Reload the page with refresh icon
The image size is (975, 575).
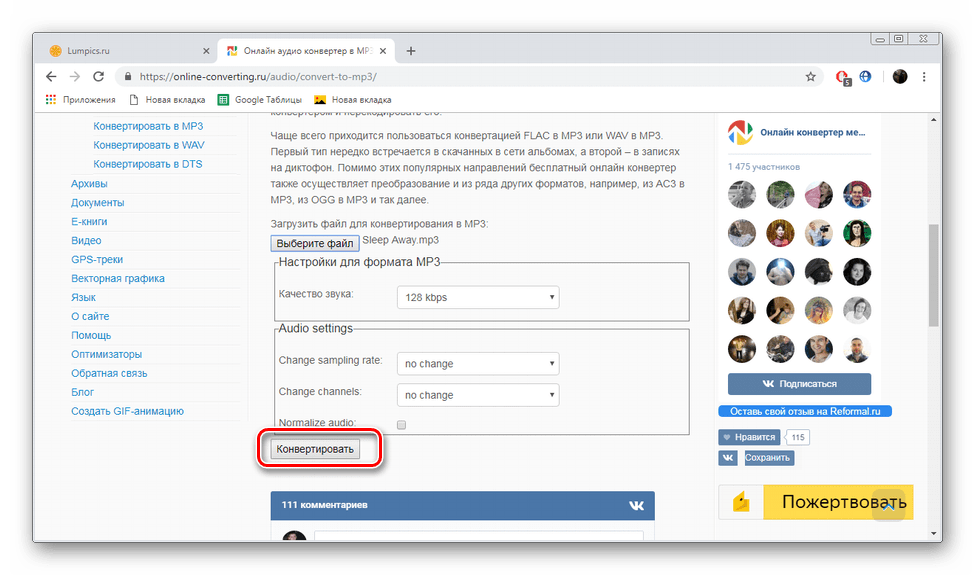pos(98,76)
